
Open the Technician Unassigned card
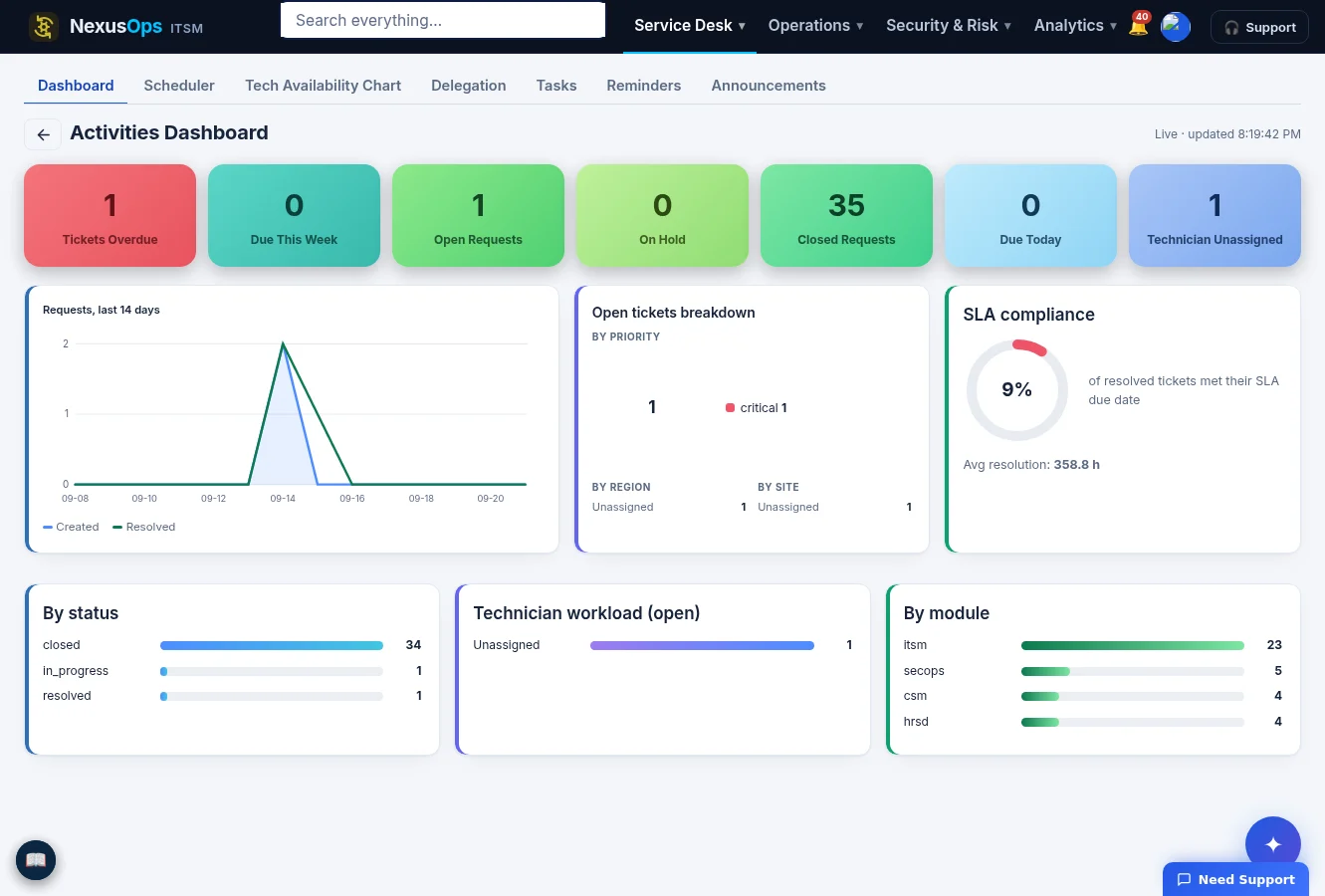(1215, 215)
